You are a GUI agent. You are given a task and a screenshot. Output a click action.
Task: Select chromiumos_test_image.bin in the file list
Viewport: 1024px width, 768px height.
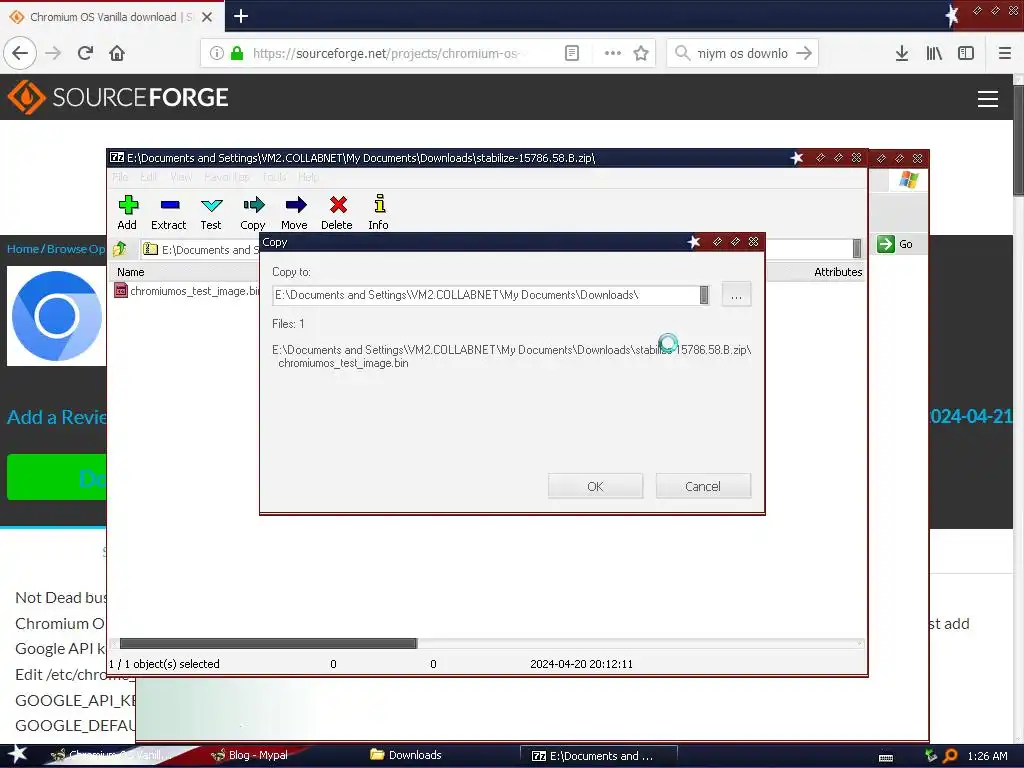coord(188,291)
